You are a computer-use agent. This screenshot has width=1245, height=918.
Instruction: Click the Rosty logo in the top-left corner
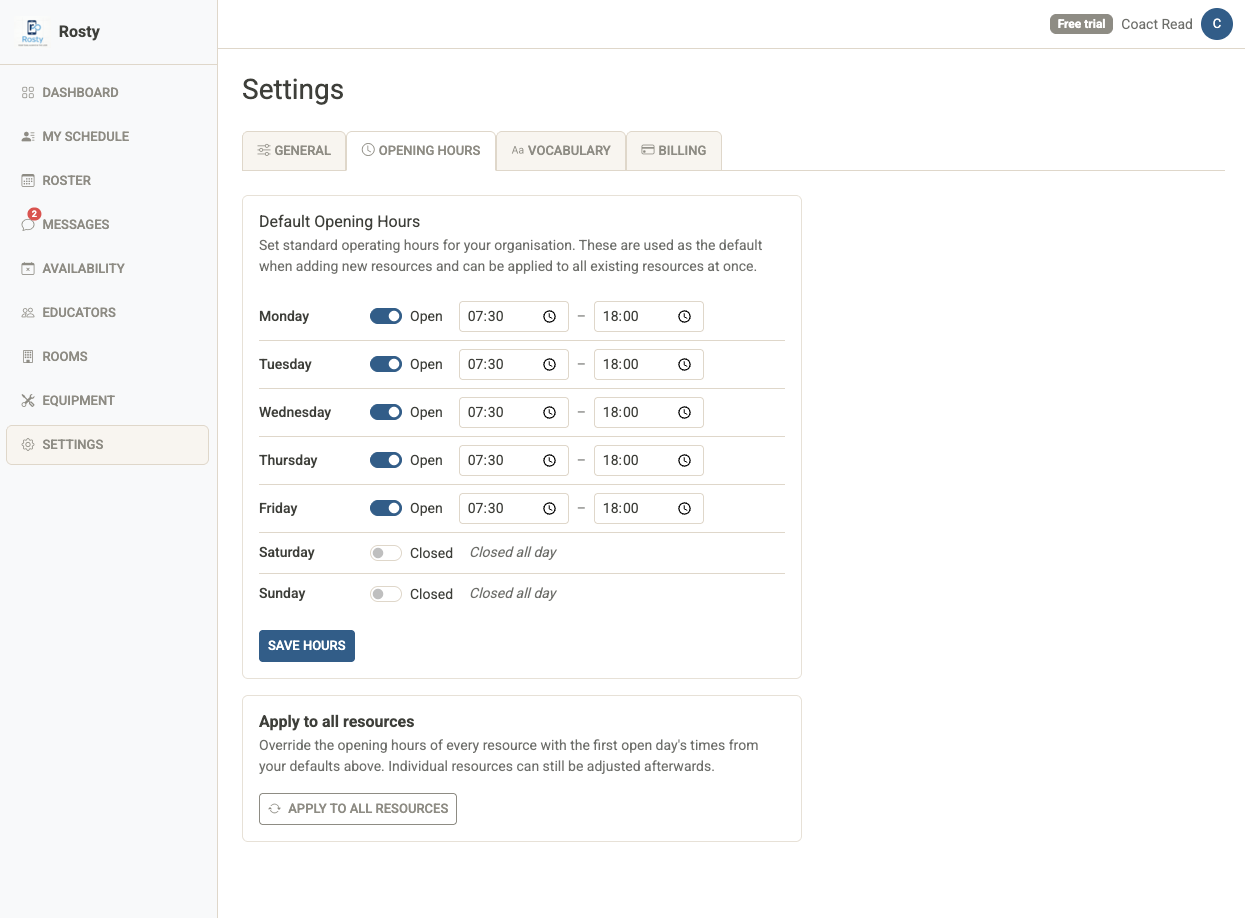coord(33,31)
